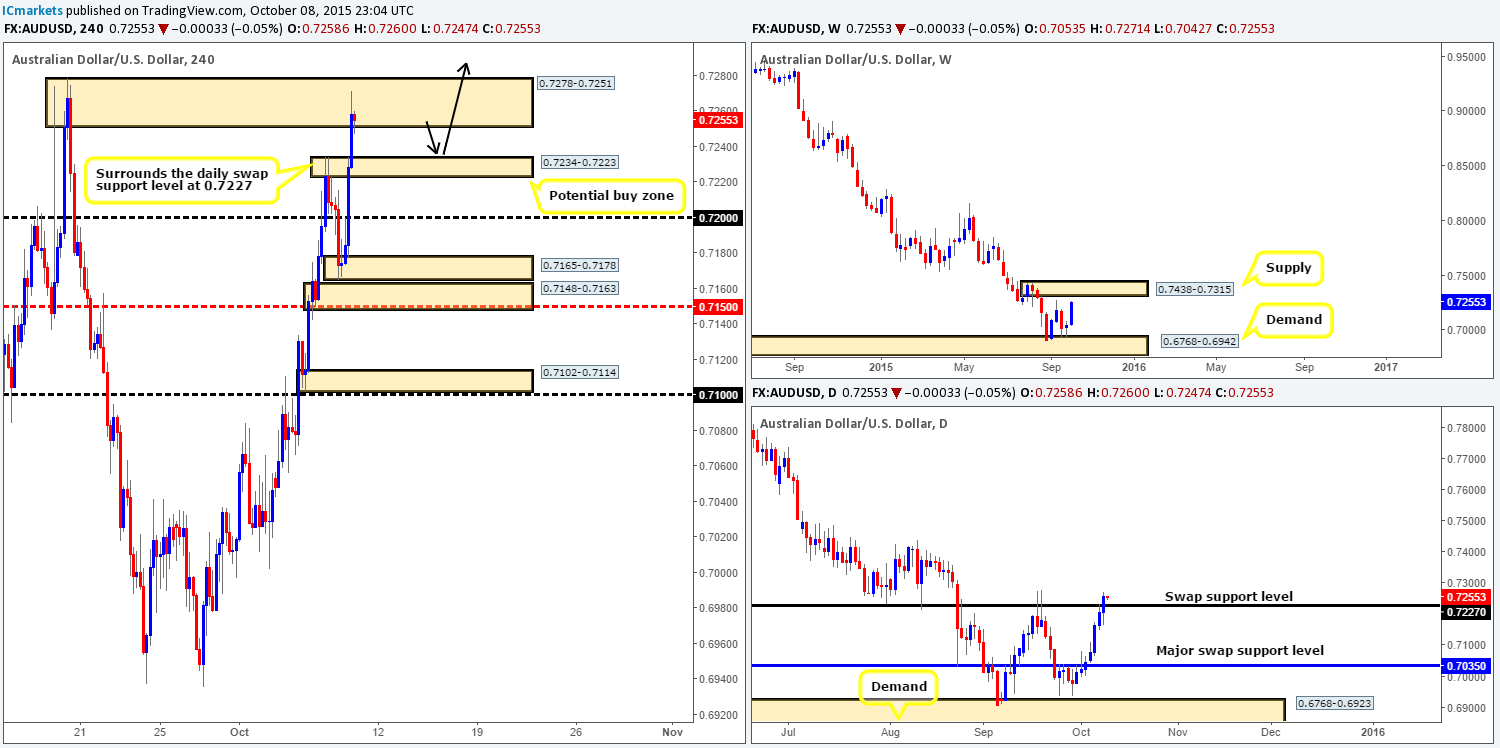Click the black 0.72270 price axis tag
Screen dimensions: 1500x748
pyautogui.click(x=1465, y=610)
